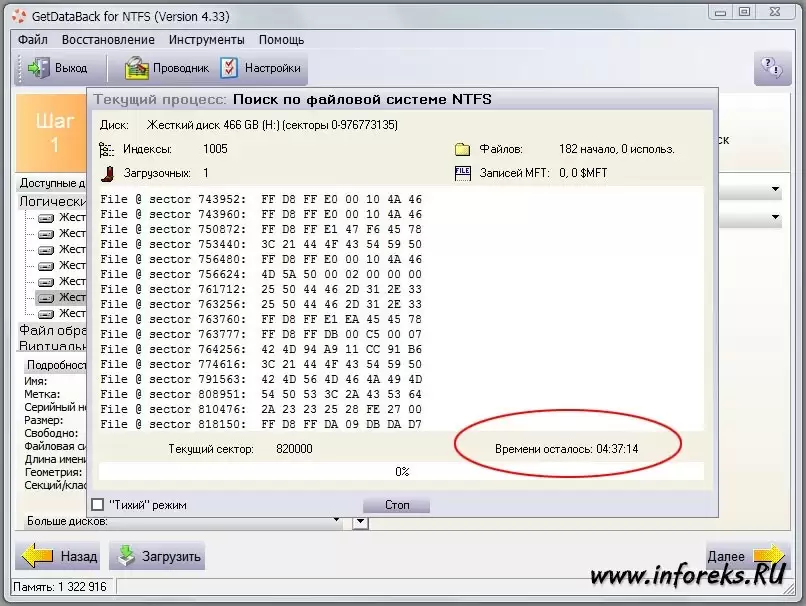Click the boot icon beside Загрузочных
The image size is (806, 606).
coord(107,173)
